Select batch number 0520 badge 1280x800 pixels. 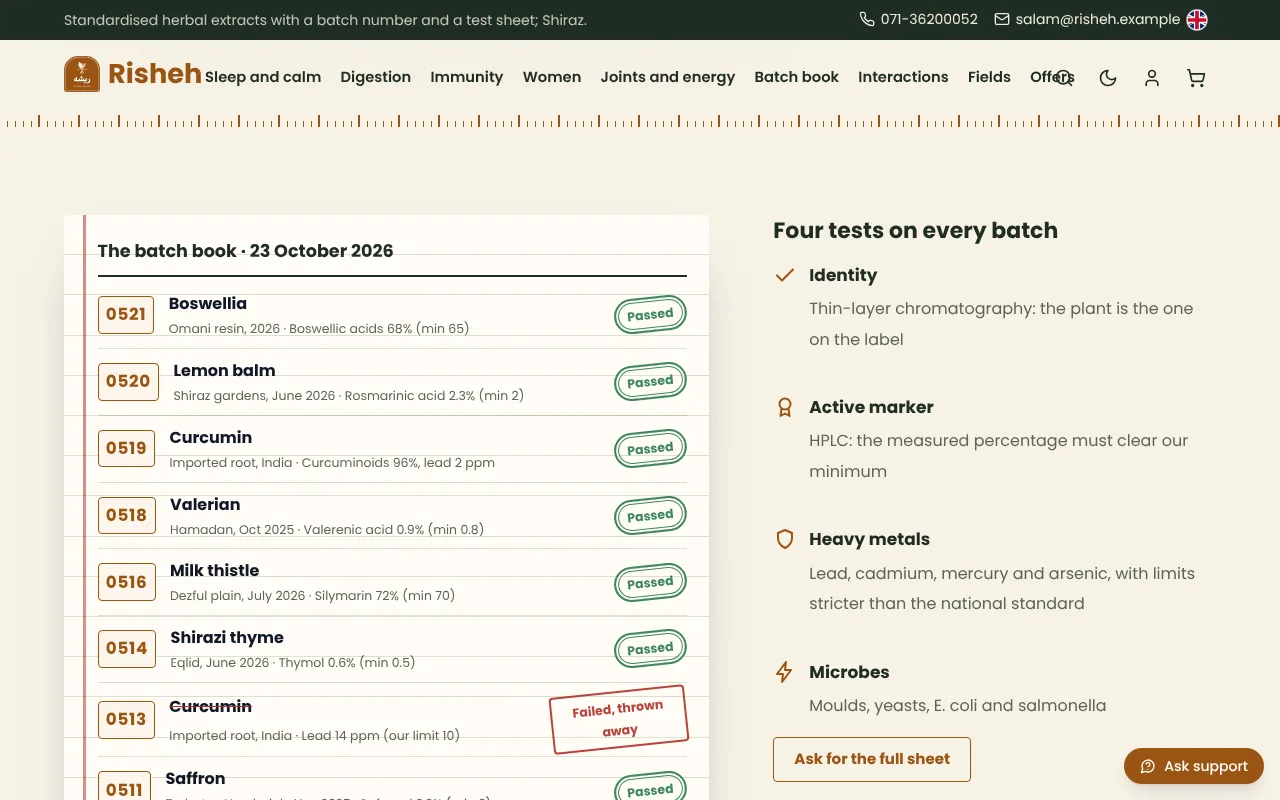click(128, 381)
